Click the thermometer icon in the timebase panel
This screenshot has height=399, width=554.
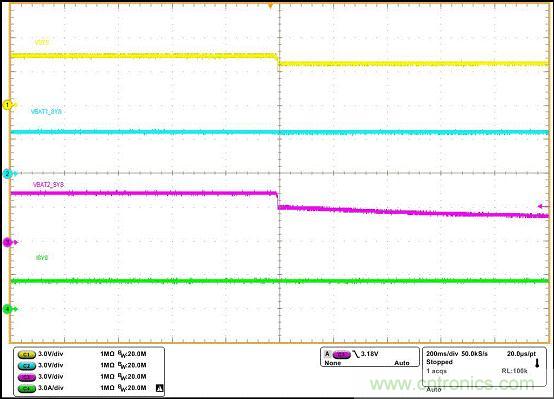tap(537, 363)
